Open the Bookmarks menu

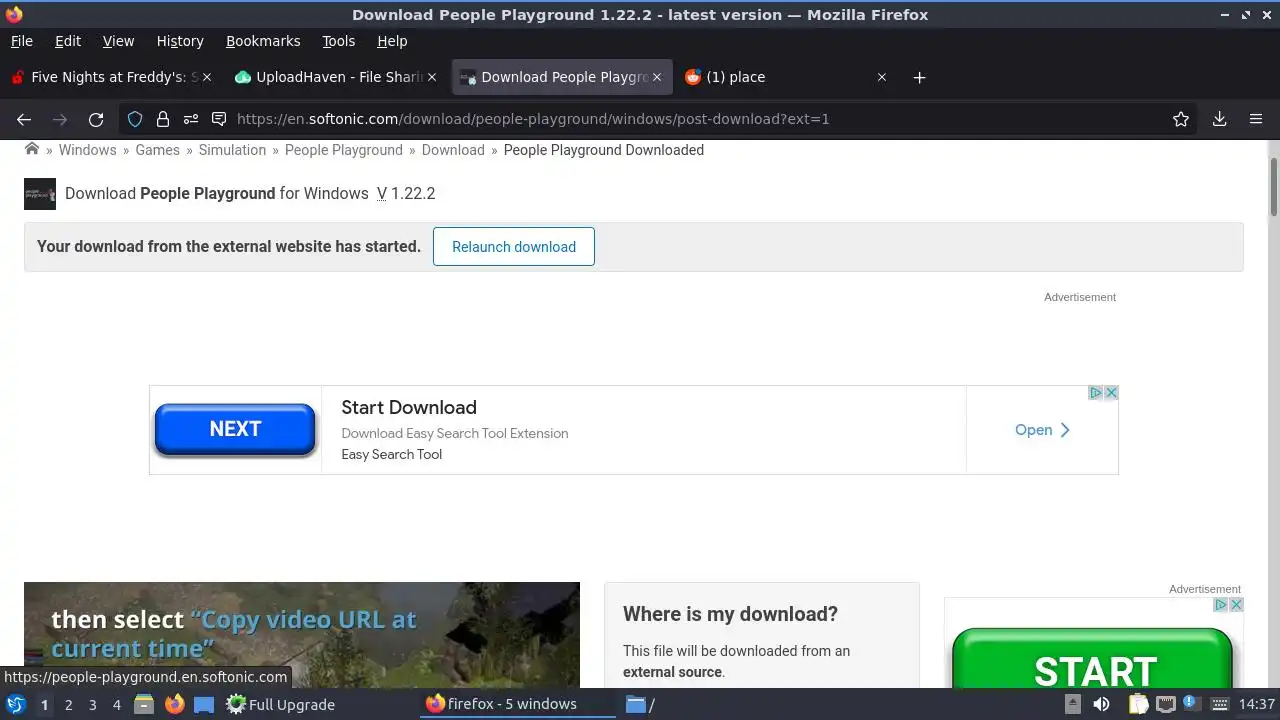(263, 41)
